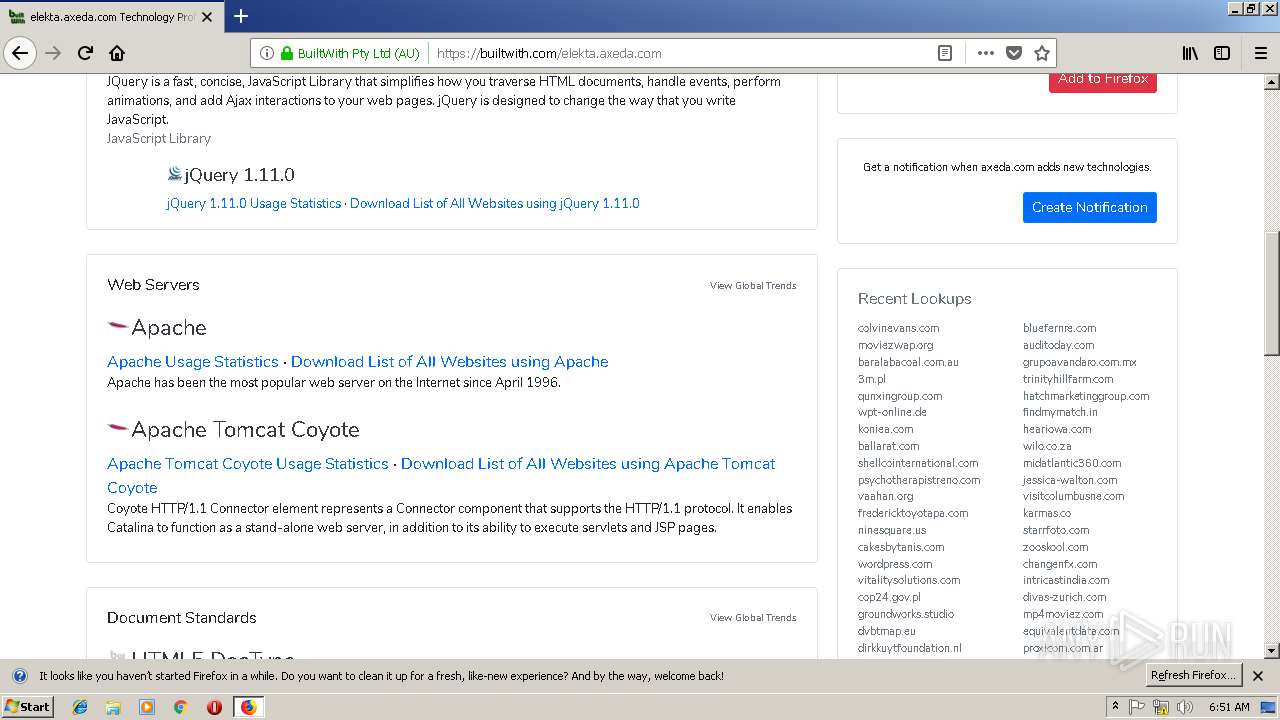Screen dimensions: 1280x720
Task: Open Apache Tomcat Coyote Usage Statistics
Action: point(248,464)
